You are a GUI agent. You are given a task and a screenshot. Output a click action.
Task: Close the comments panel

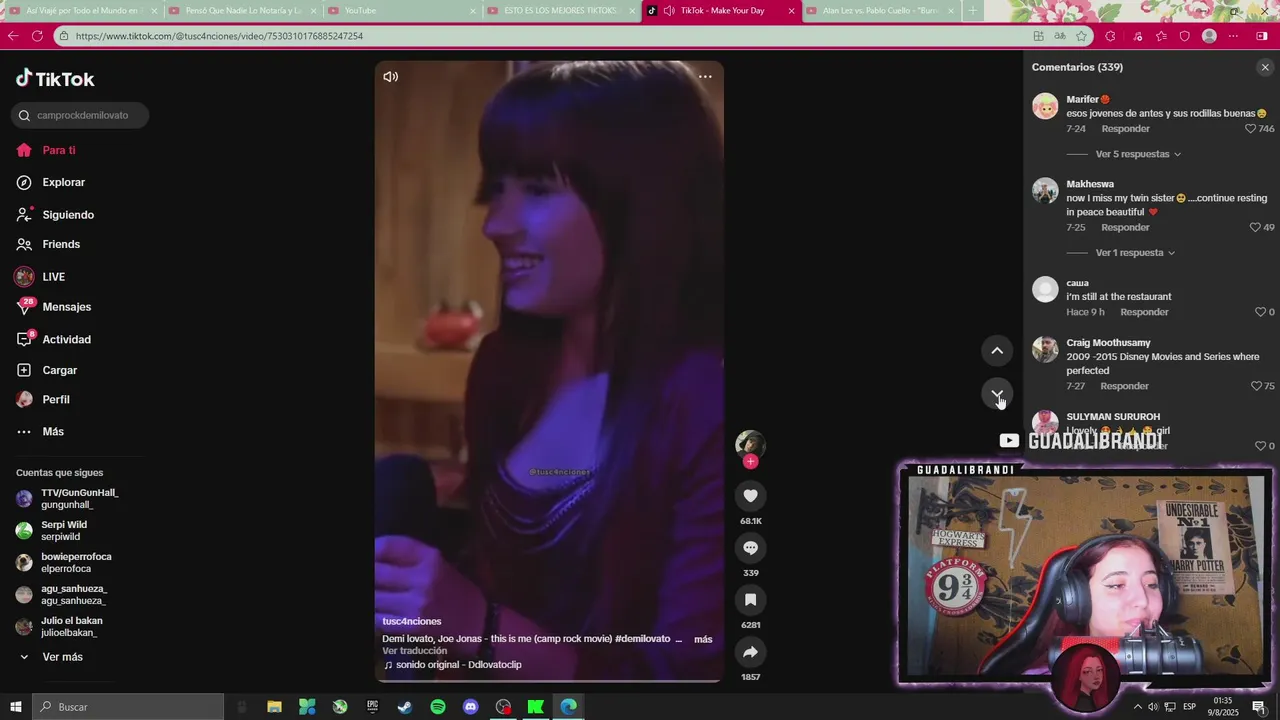tap(1265, 67)
